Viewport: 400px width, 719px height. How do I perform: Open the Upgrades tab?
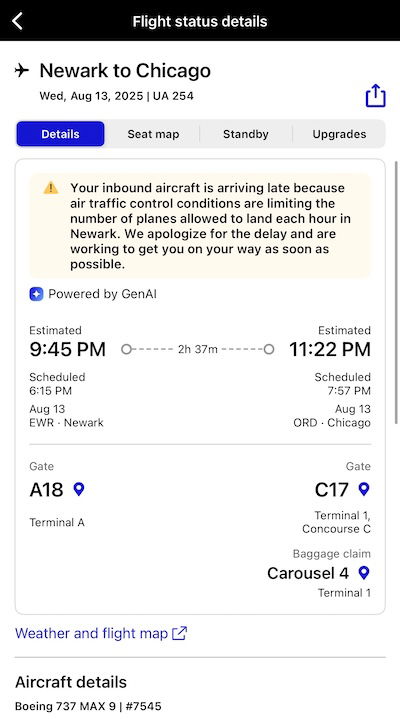[339, 134]
